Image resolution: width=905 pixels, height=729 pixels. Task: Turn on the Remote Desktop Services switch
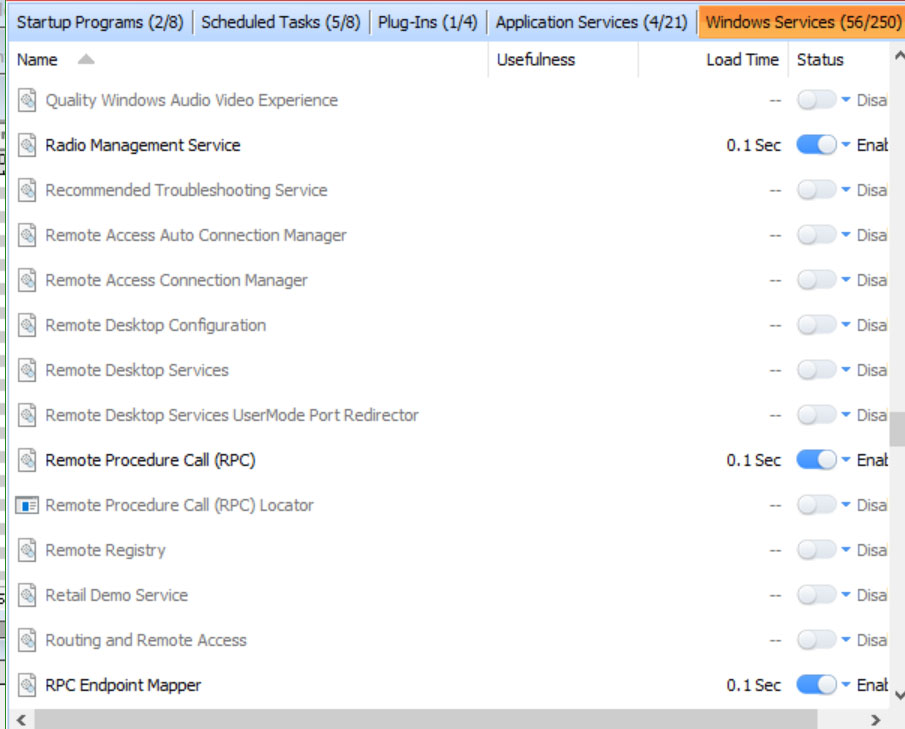pos(816,370)
